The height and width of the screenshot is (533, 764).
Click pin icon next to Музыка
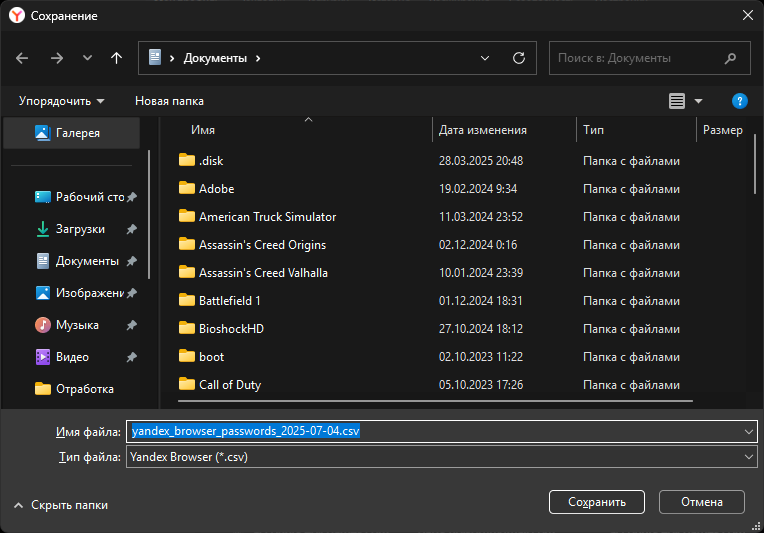[132, 325]
